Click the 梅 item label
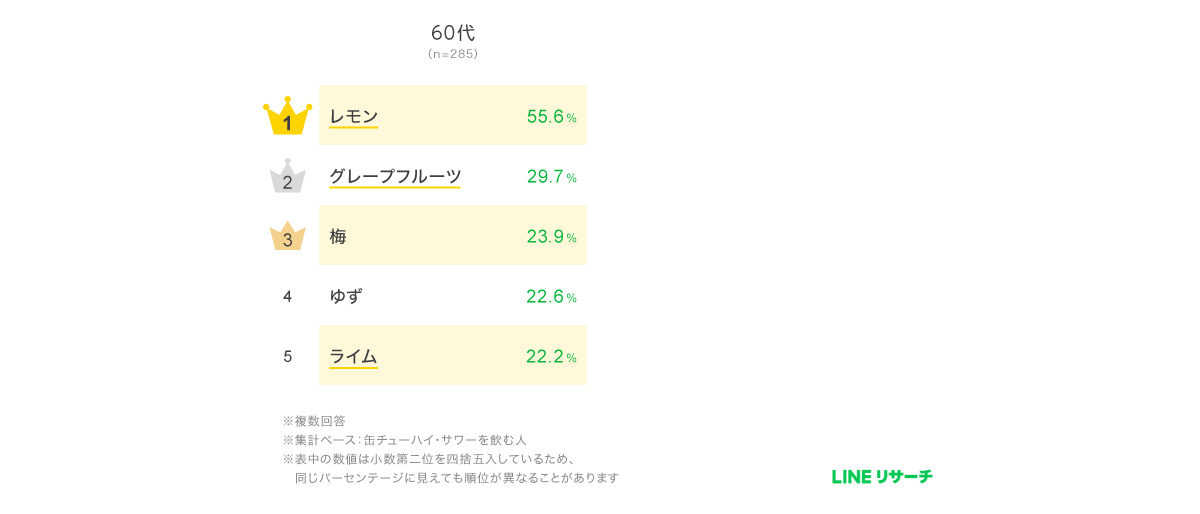The width and height of the screenshot is (1200, 514). click(x=338, y=237)
